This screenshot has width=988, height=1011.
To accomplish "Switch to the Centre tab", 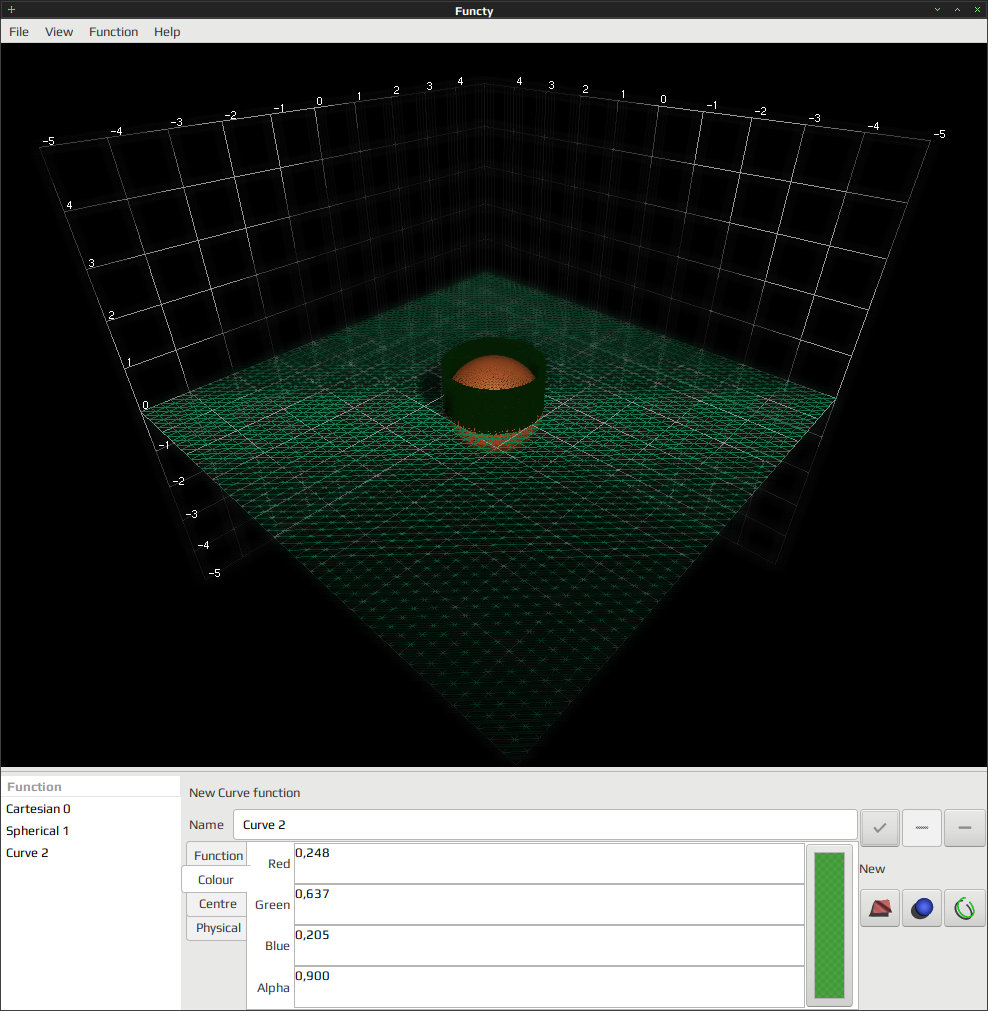I will point(217,903).
